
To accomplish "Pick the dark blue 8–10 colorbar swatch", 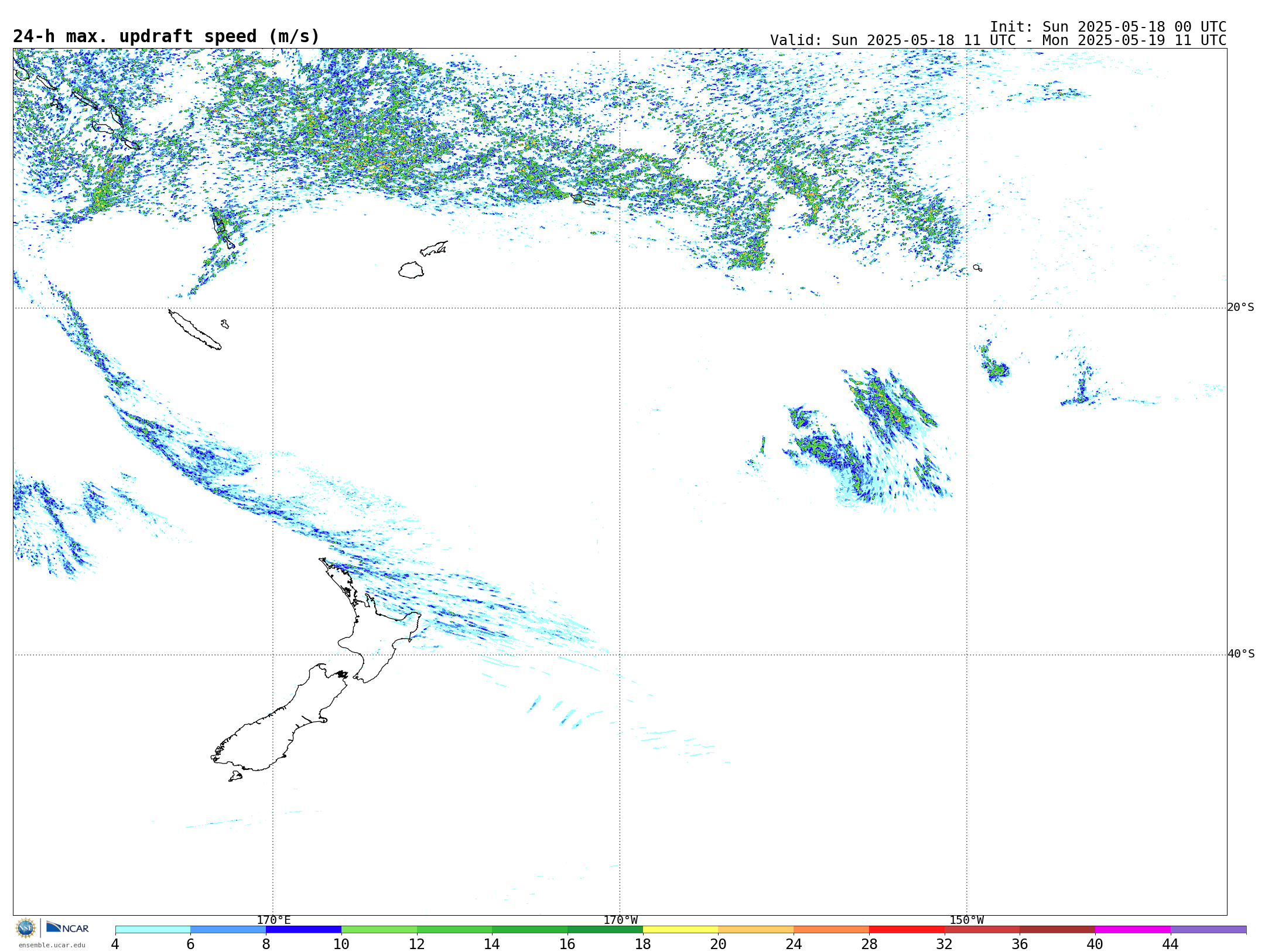I will click(x=303, y=929).
